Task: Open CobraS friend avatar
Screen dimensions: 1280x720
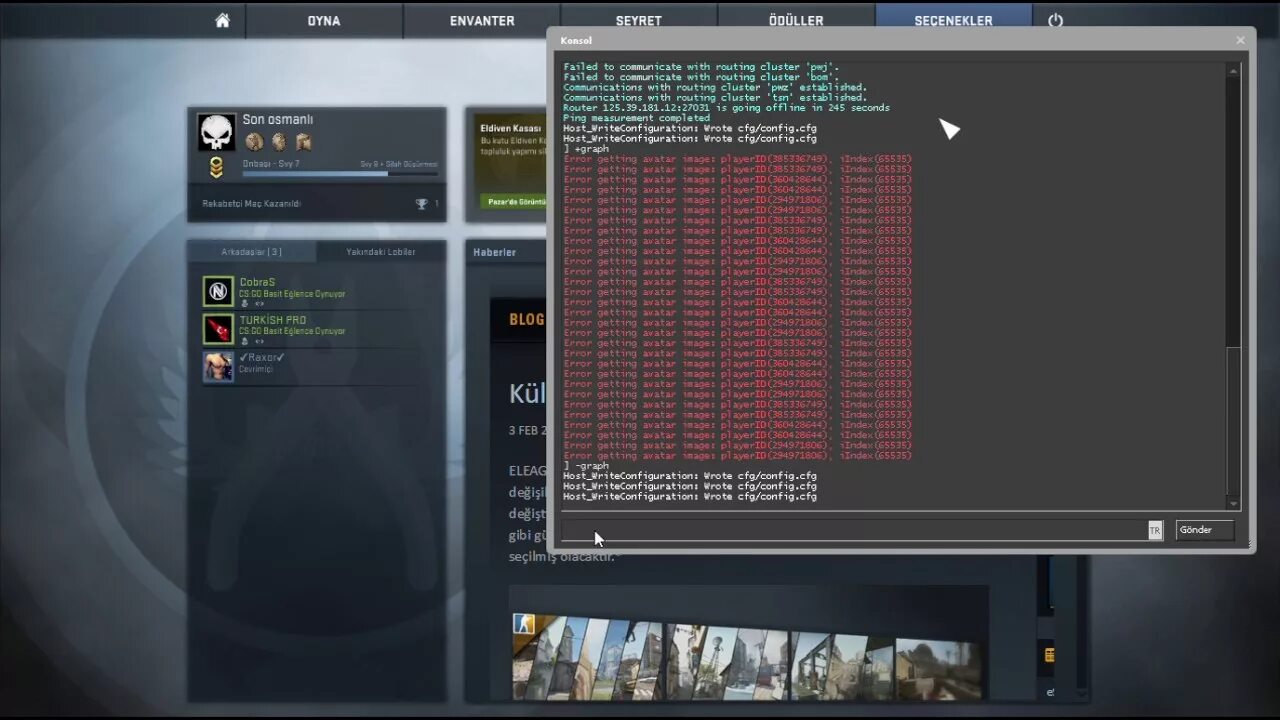Action: click(218, 291)
